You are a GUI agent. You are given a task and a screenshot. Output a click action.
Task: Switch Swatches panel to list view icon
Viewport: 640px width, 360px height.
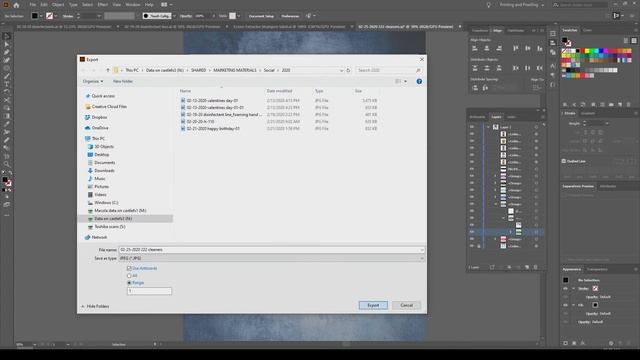(626, 40)
